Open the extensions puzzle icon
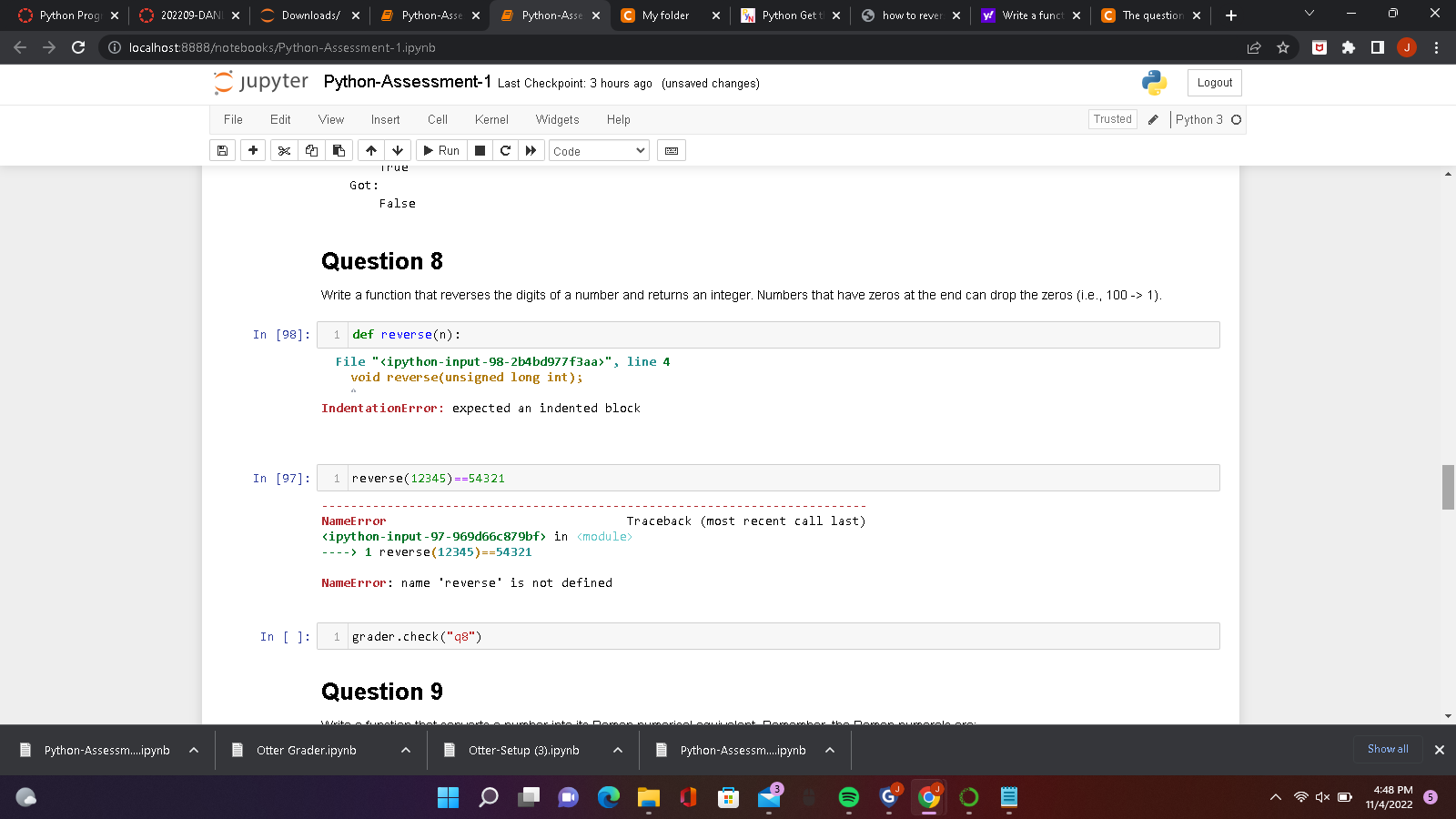This screenshot has width=1456, height=819. click(1349, 47)
